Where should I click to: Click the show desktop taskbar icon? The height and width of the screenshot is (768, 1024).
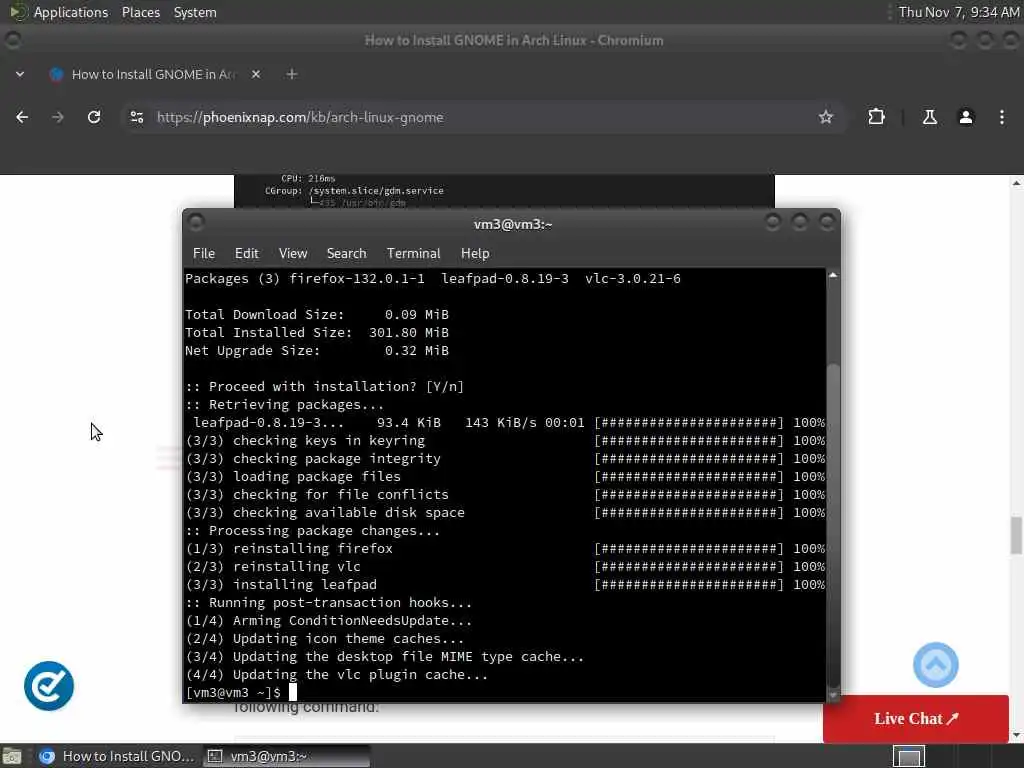pos(12,756)
